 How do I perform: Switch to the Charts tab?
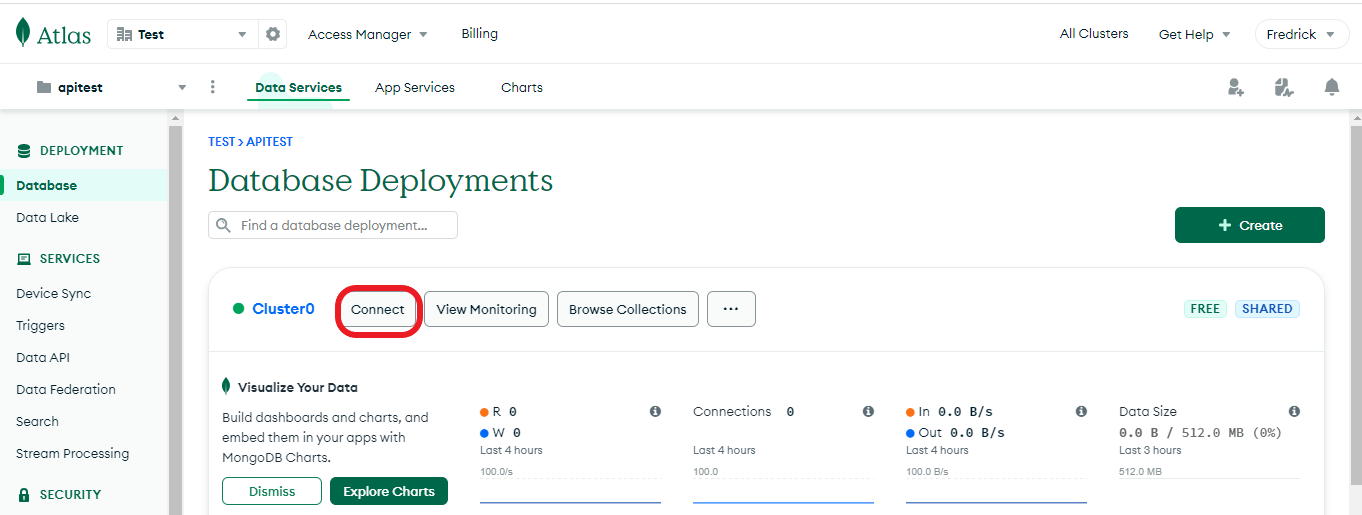pyautogui.click(x=522, y=87)
